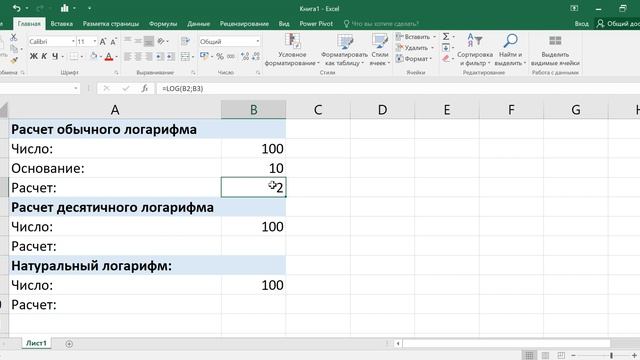Confirm formula entry with checkmark icon
The height and width of the screenshot is (360, 640).
click(126, 88)
